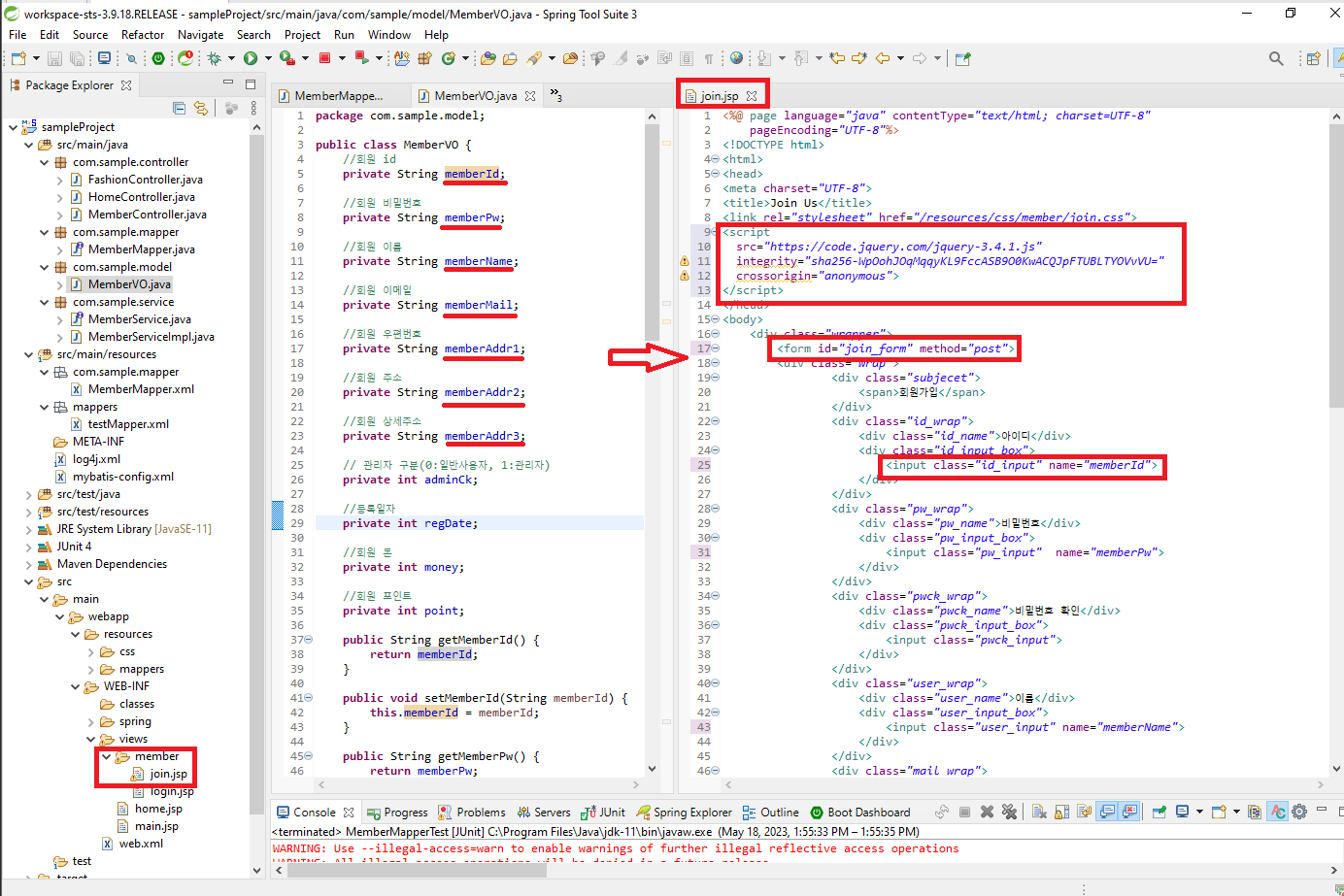Expand the src/test/java folder
Screen dimensions: 1344x896
[x=28, y=494]
